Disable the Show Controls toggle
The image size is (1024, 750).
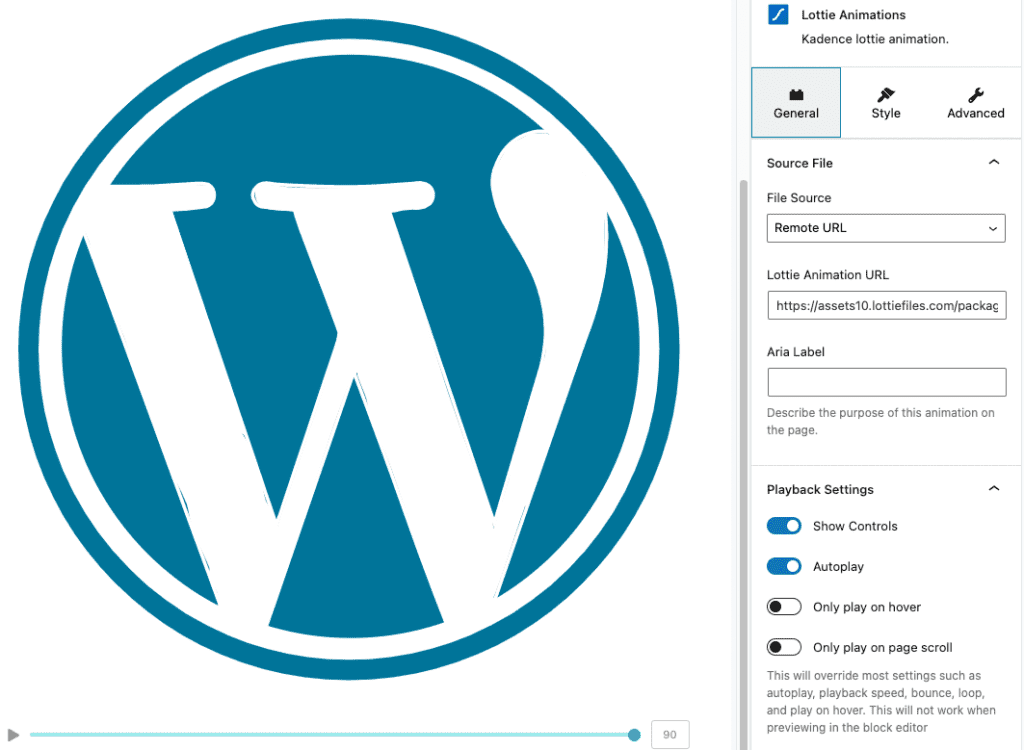(784, 526)
